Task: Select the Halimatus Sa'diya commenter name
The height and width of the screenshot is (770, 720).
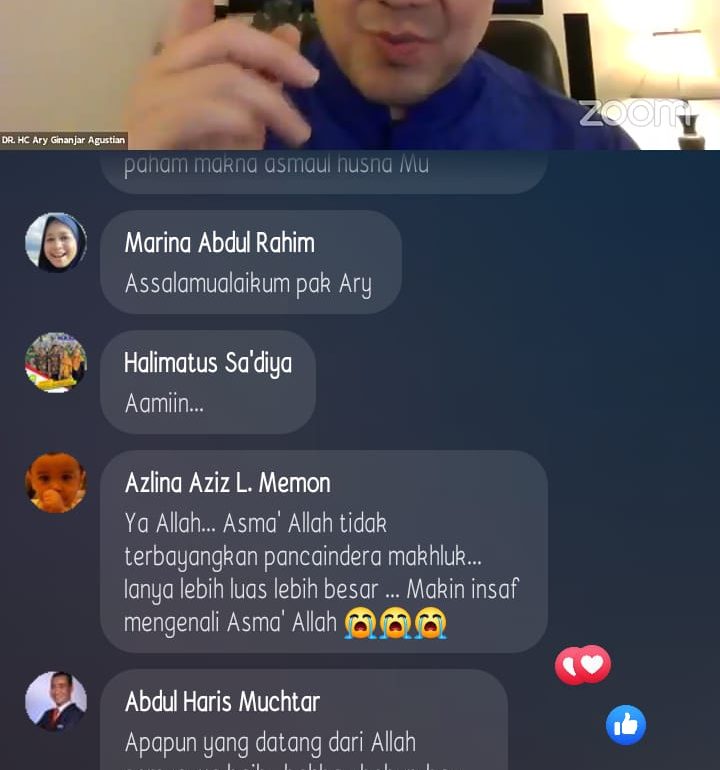Action: coord(208,363)
